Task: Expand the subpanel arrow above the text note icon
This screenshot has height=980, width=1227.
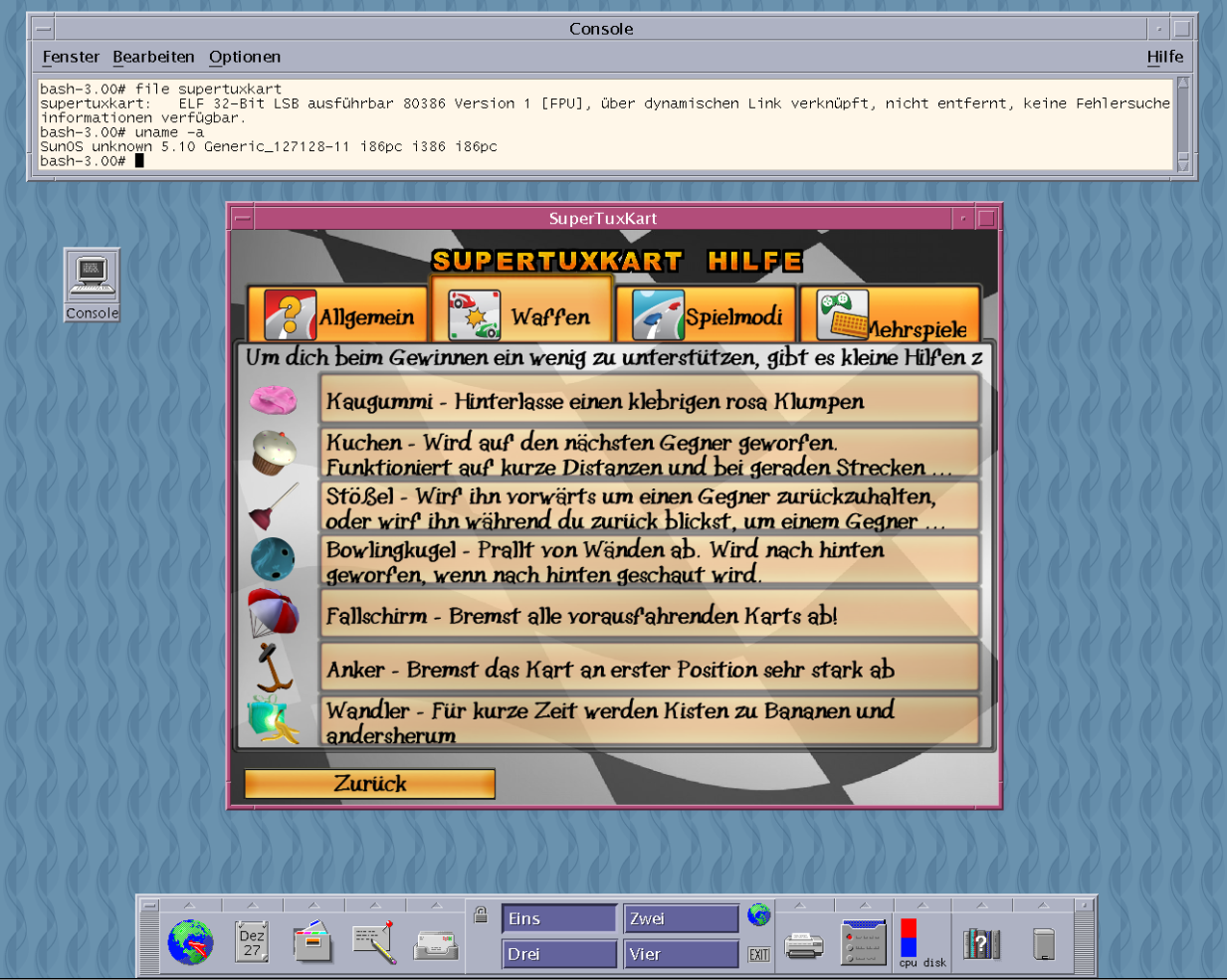Action: tap(374, 905)
